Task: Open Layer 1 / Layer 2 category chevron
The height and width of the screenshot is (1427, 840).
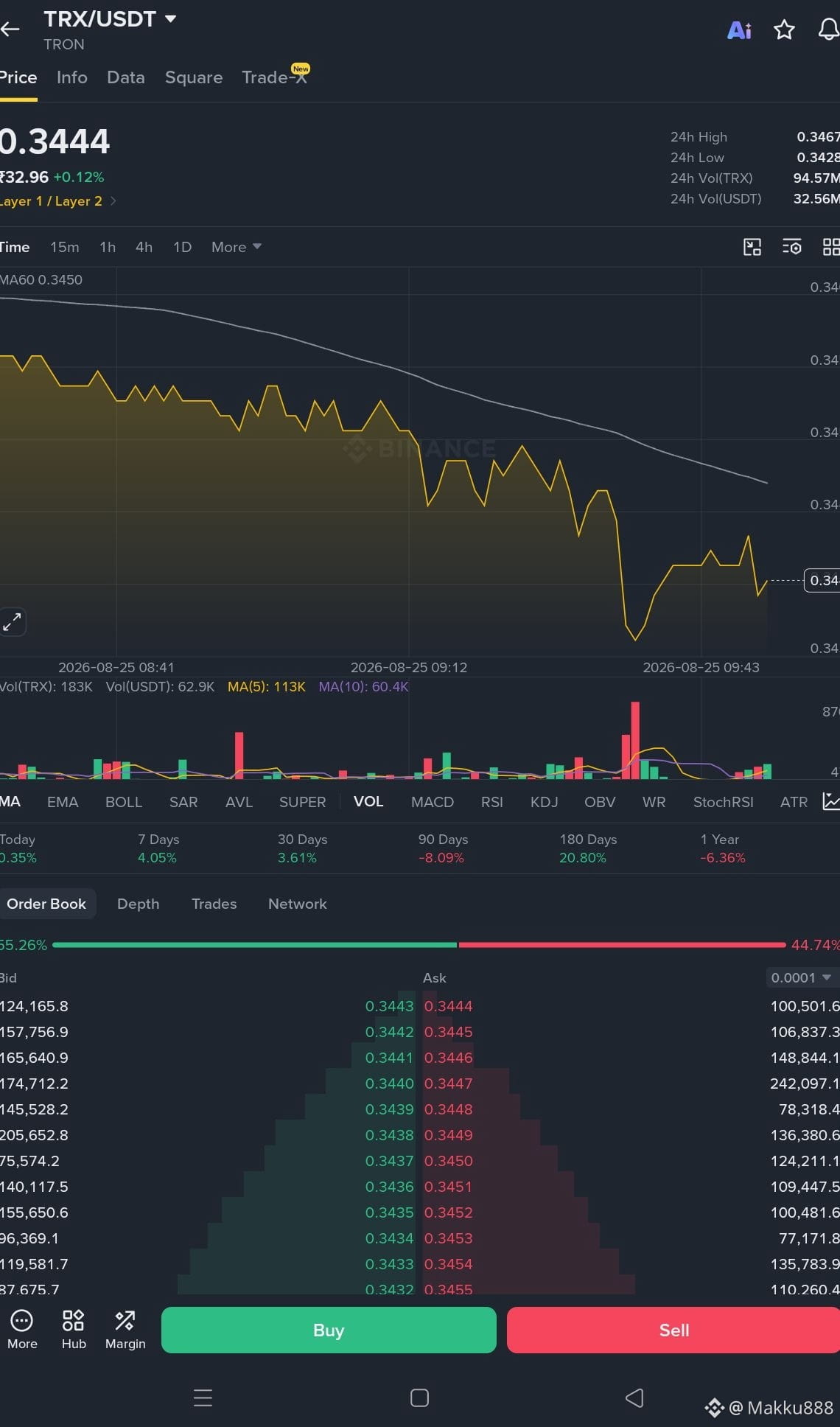Action: 113,201
